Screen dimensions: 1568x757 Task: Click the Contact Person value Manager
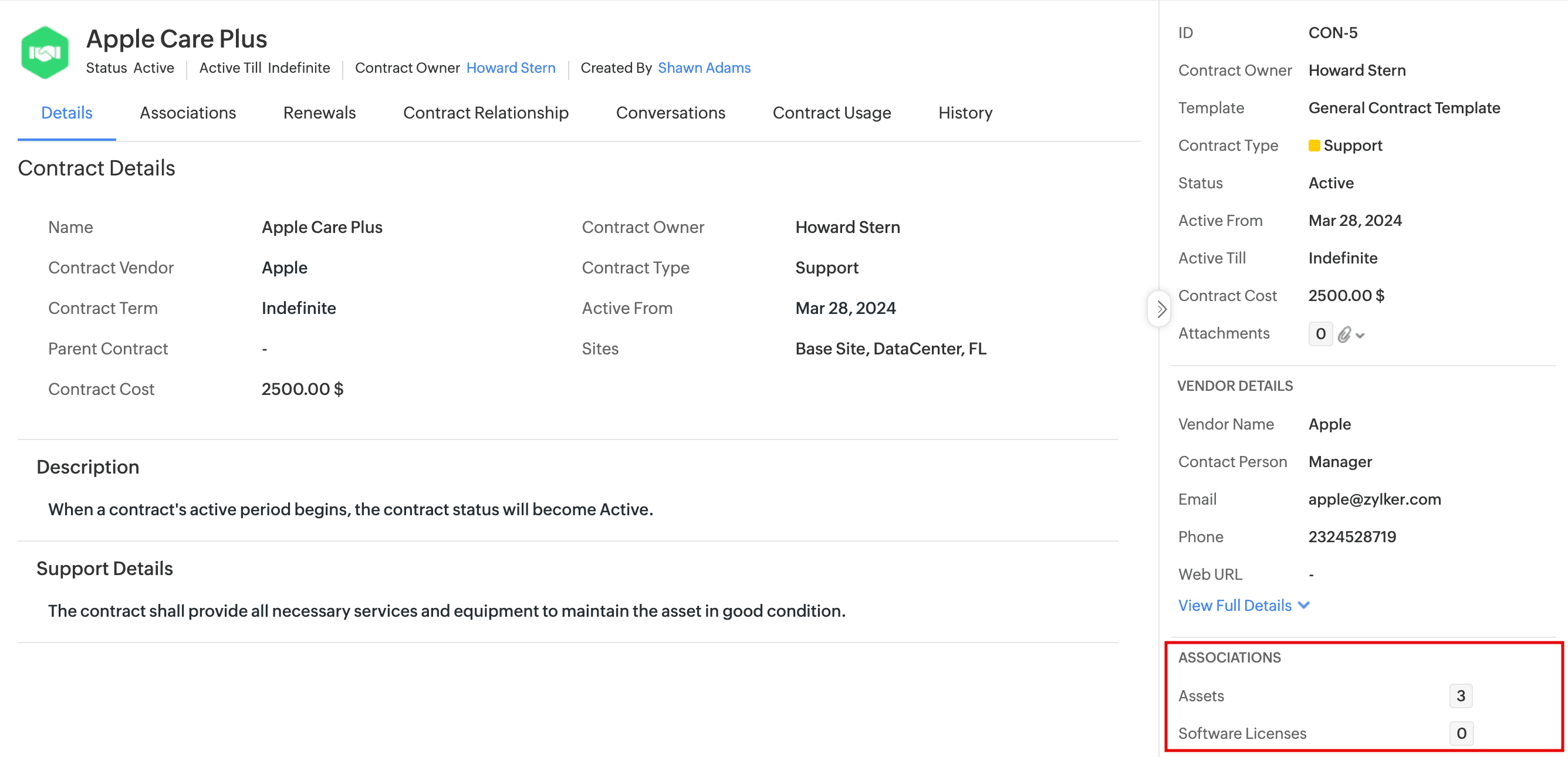point(1340,462)
